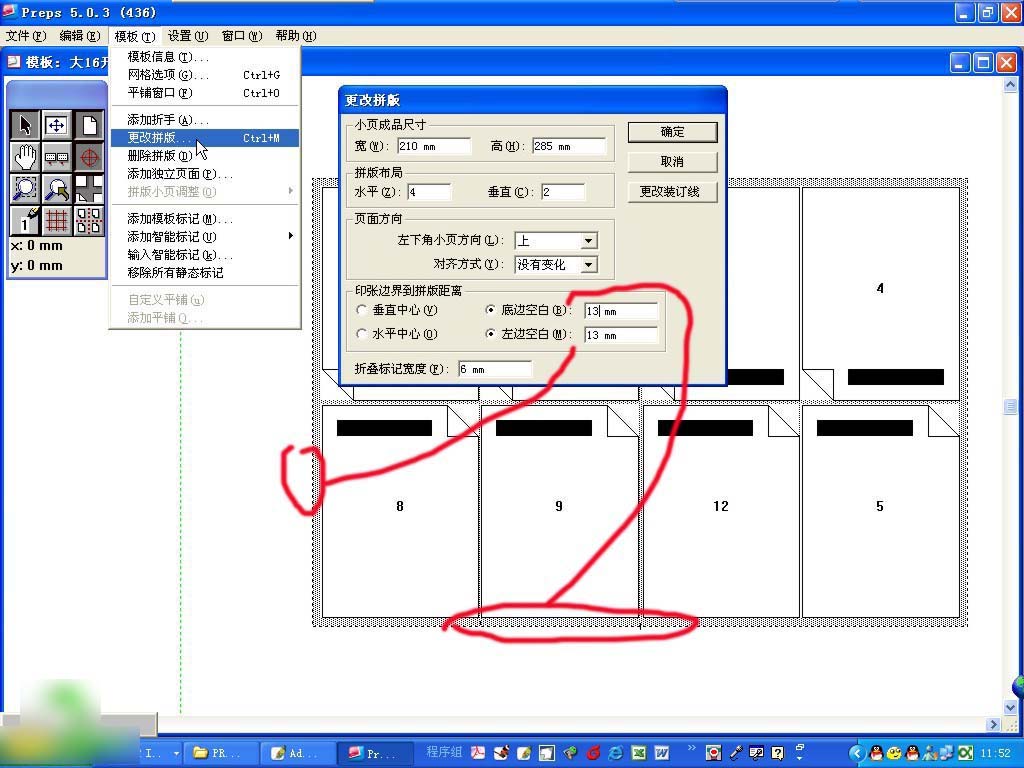This screenshot has height=768, width=1024.
Task: Confirm the dialog with 确定
Action: click(x=672, y=132)
